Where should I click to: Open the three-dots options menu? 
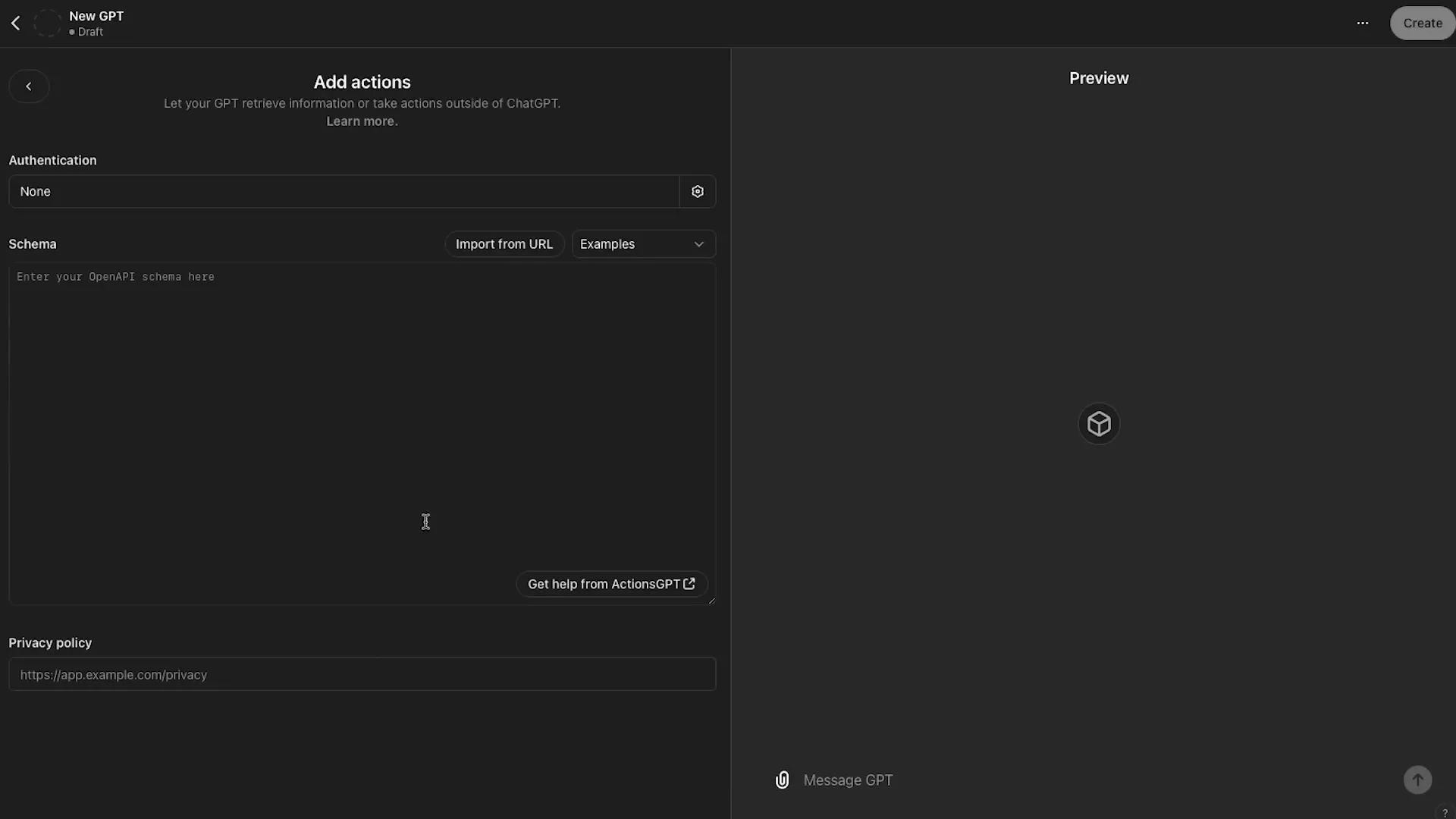coord(1362,24)
